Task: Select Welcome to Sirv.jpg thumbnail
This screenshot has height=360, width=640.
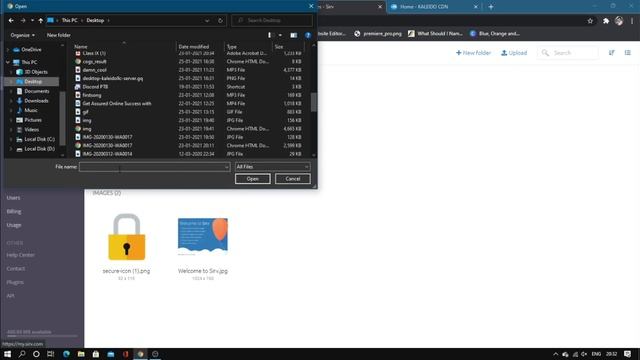Action: (203, 237)
